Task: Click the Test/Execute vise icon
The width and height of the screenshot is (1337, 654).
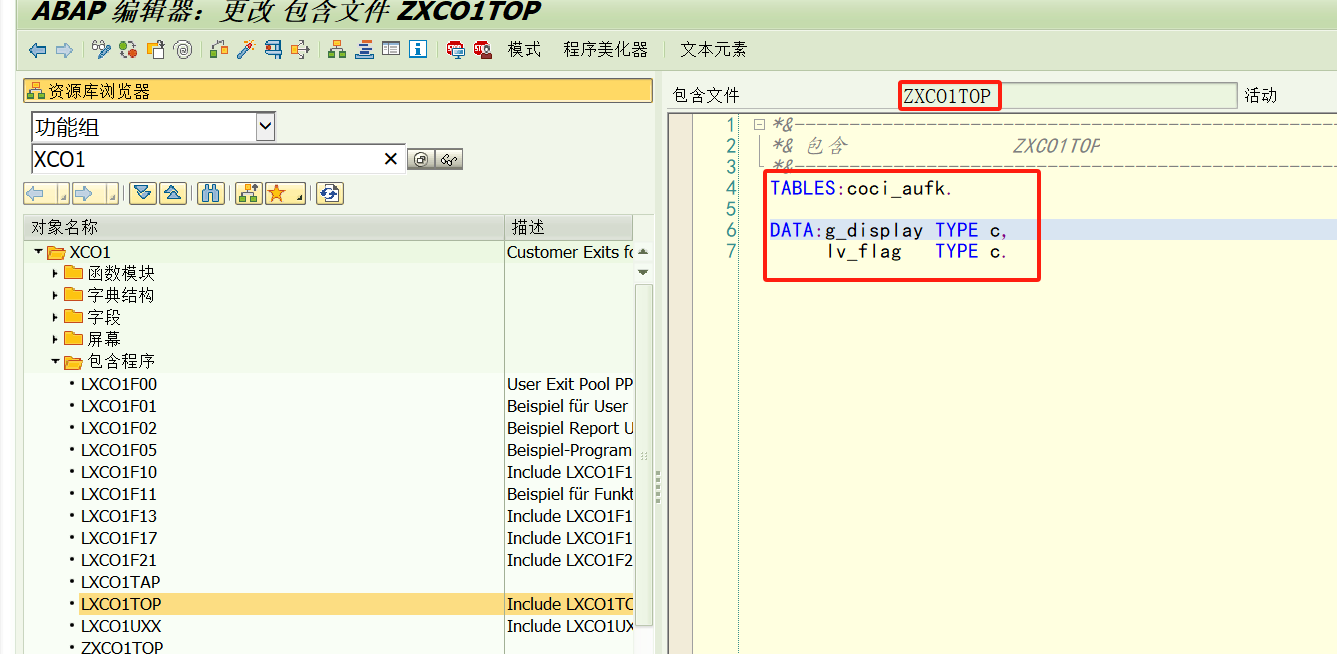Action: 273,49
